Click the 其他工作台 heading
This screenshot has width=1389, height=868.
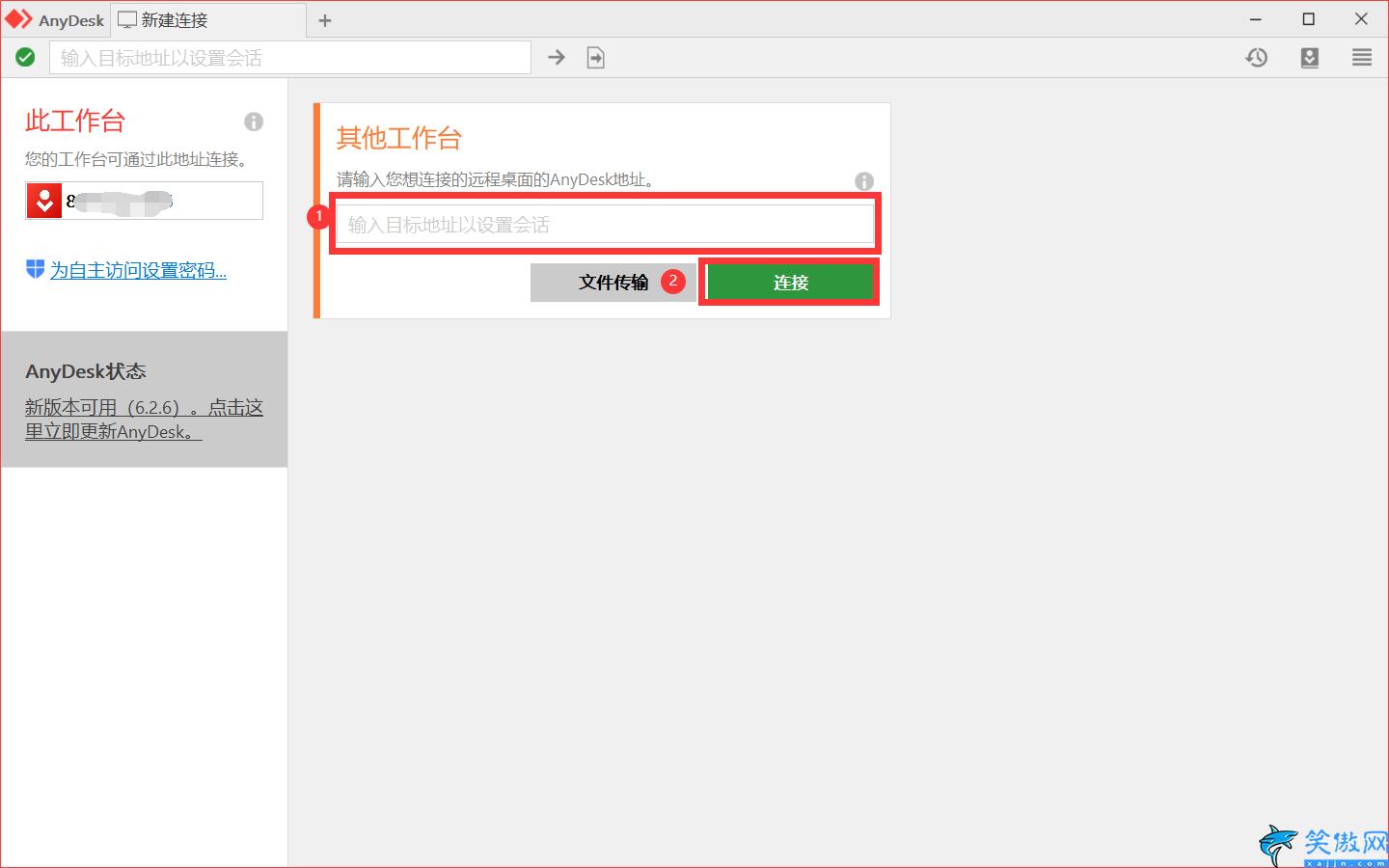coord(399,138)
